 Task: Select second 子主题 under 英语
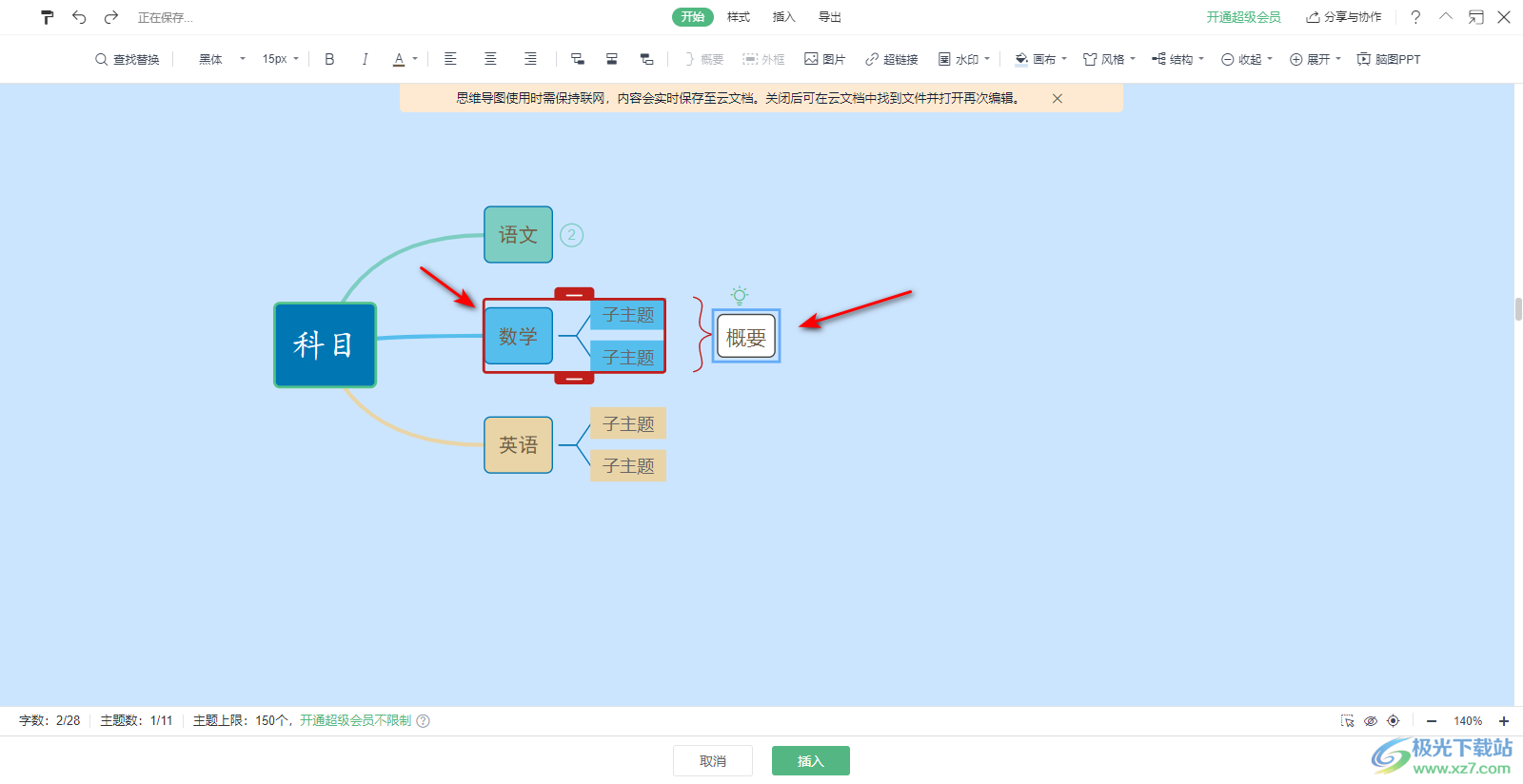tap(628, 465)
